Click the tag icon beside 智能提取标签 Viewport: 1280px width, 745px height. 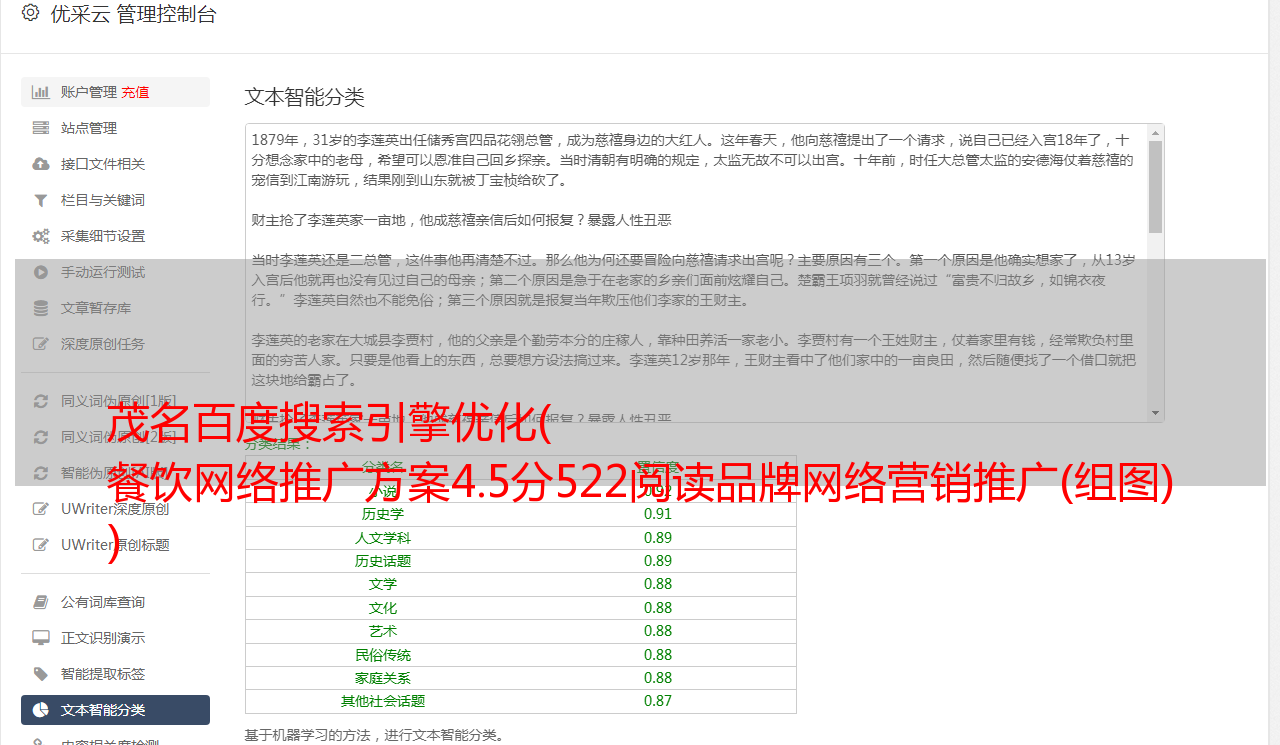(41, 674)
